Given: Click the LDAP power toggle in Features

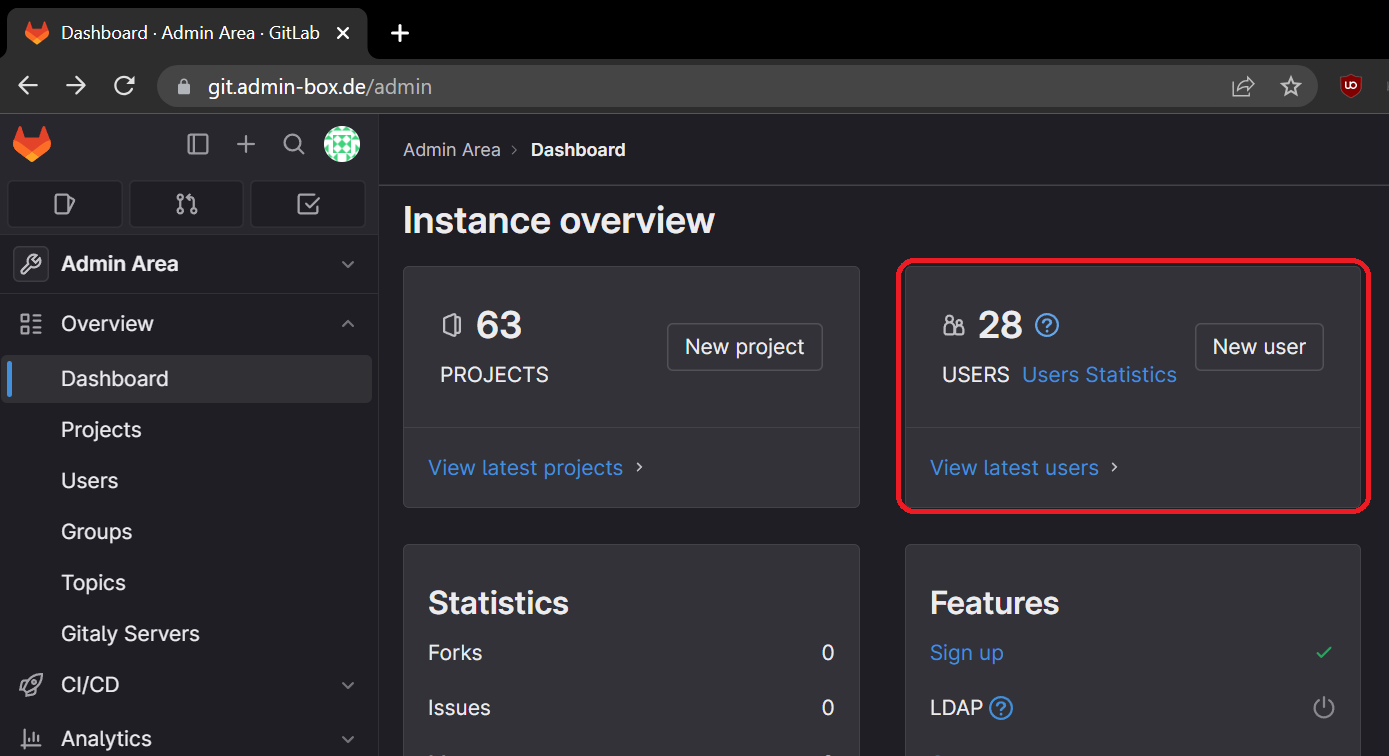Looking at the screenshot, I should click(x=1323, y=707).
